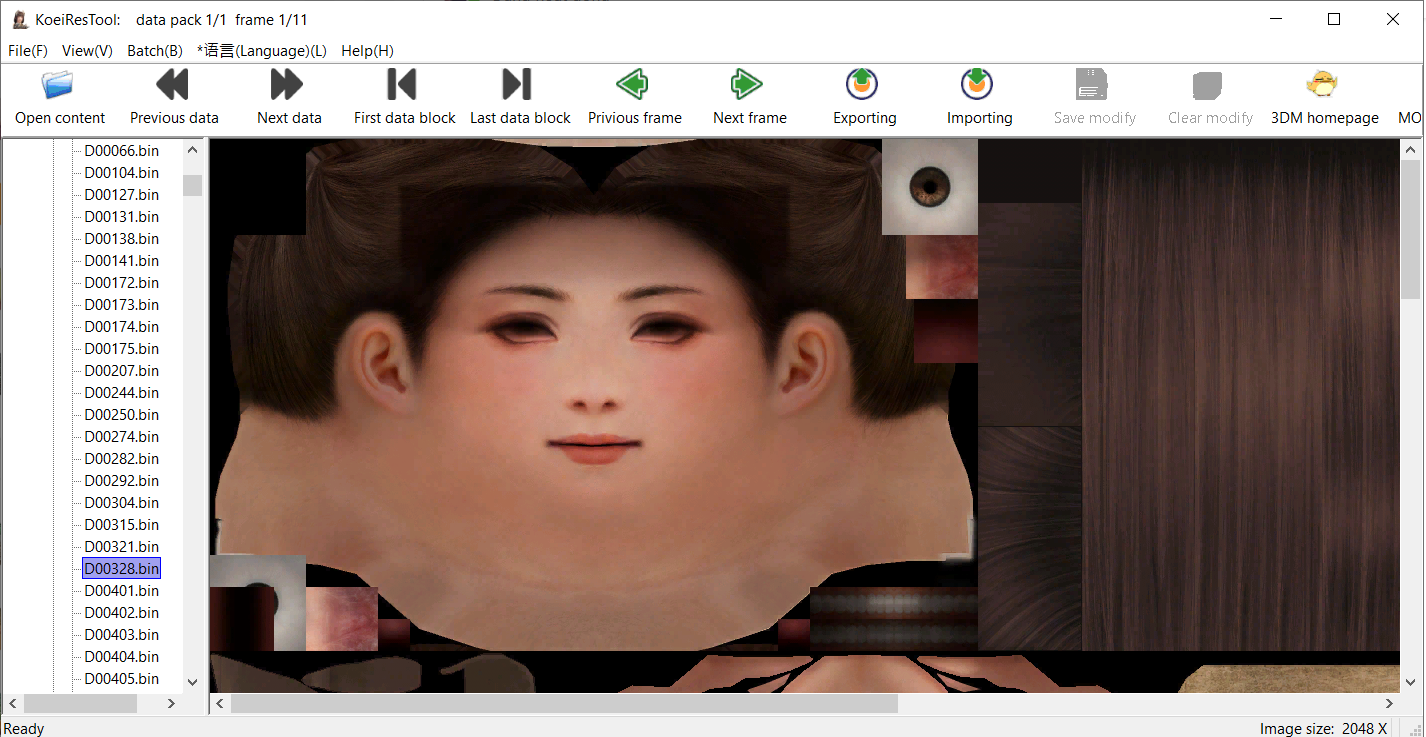The height and width of the screenshot is (737, 1426).
Task: Select D00066.bin in the file tree
Action: [x=121, y=151]
